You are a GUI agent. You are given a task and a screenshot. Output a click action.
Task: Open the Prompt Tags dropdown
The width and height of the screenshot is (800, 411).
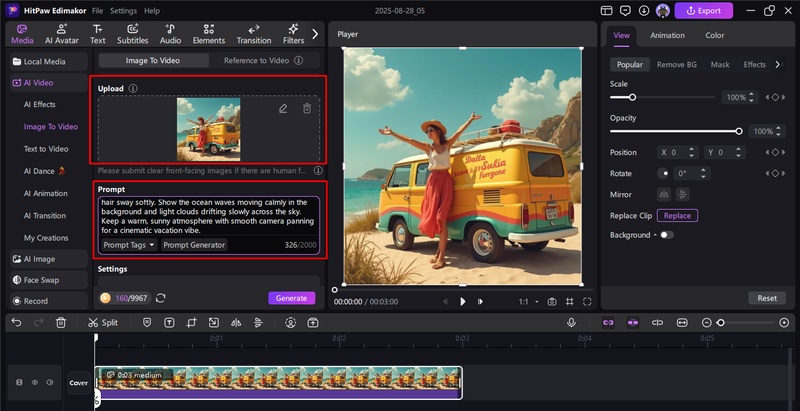[129, 245]
